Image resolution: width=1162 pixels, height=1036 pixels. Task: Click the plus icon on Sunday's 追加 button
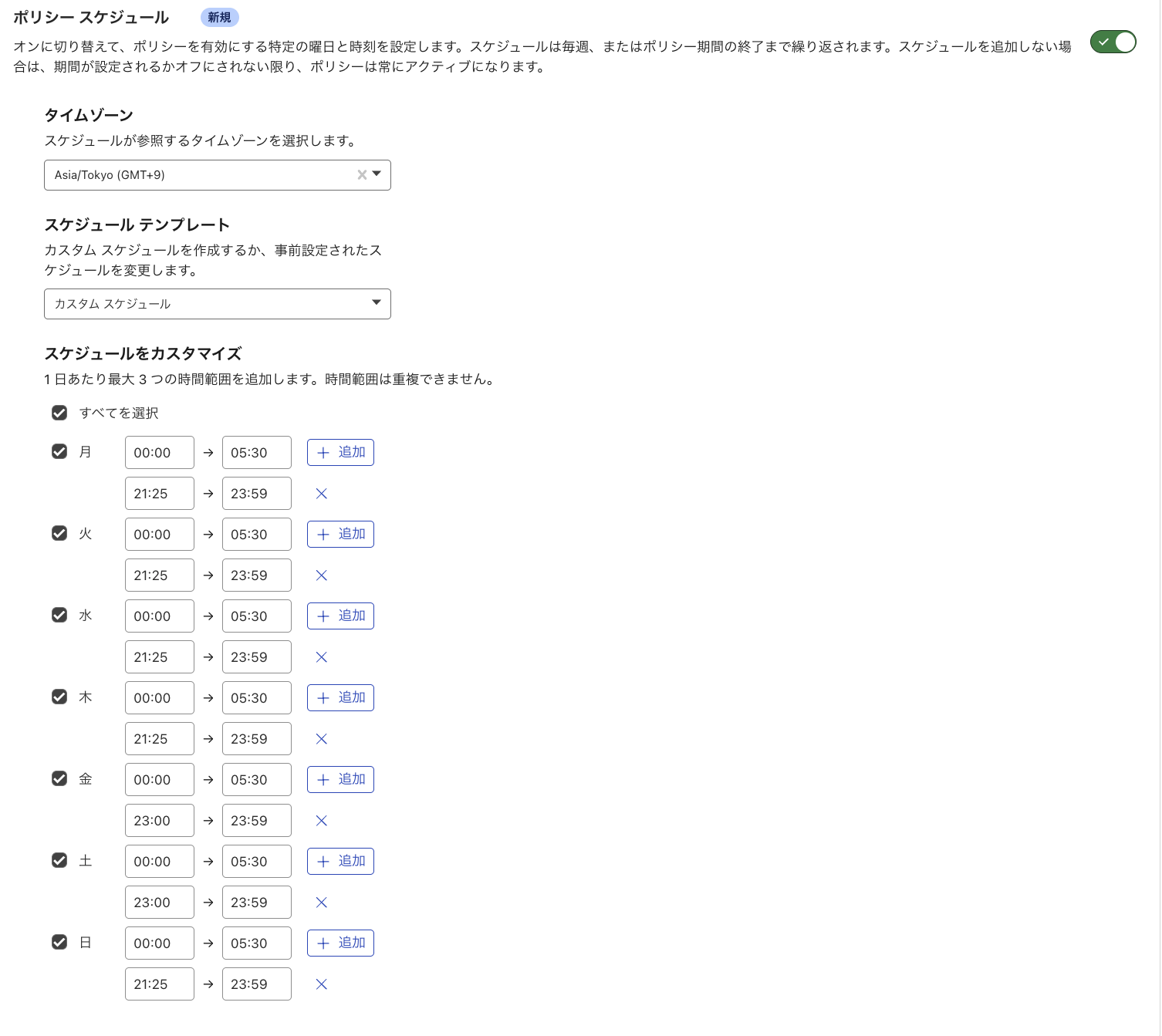(x=323, y=943)
